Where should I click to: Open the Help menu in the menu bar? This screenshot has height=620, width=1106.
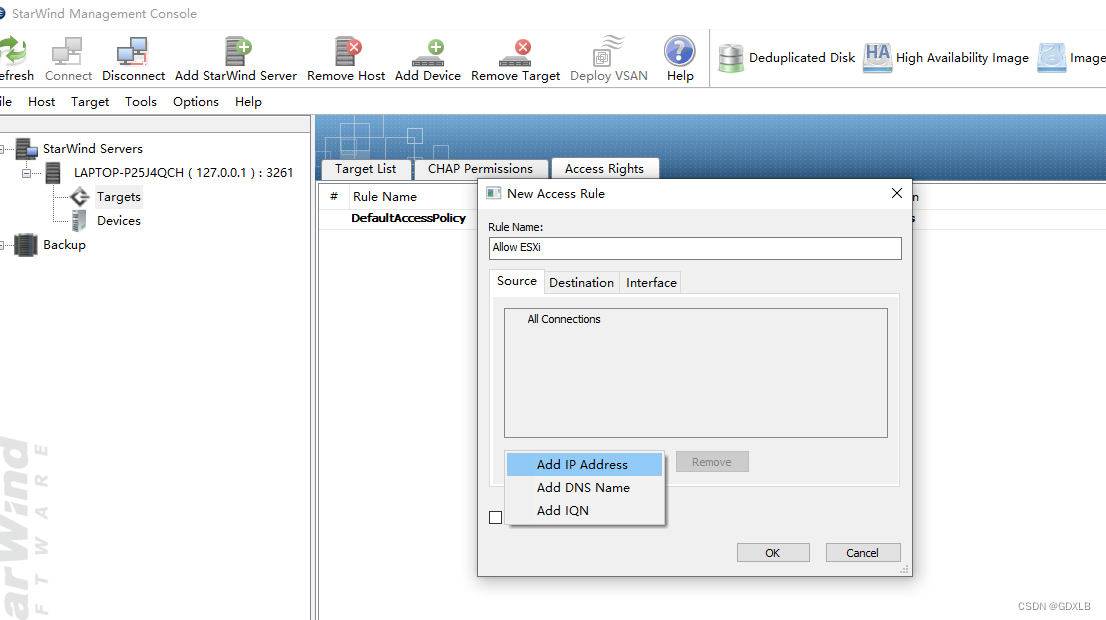click(248, 102)
